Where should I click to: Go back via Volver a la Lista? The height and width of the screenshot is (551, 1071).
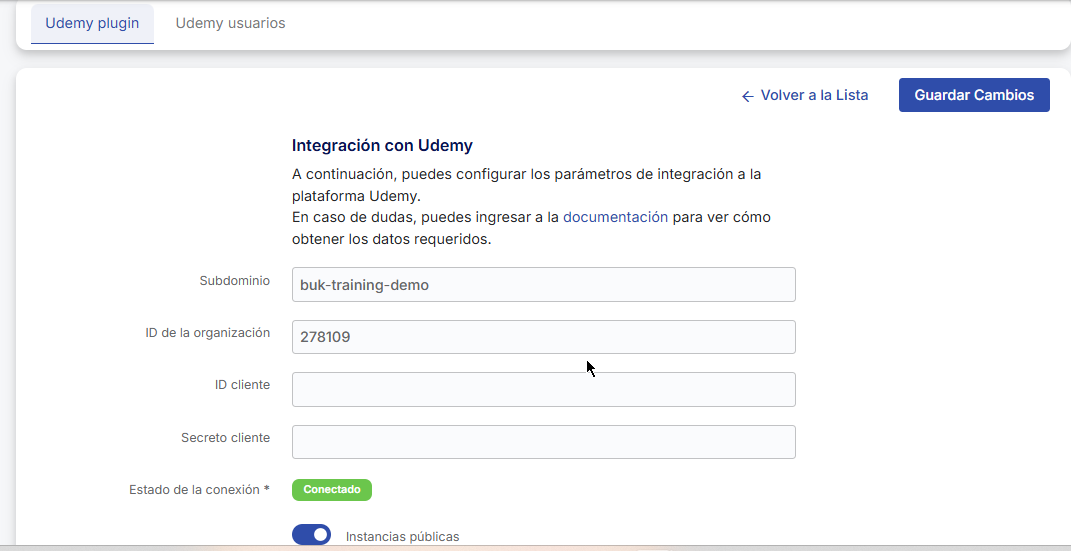(805, 96)
